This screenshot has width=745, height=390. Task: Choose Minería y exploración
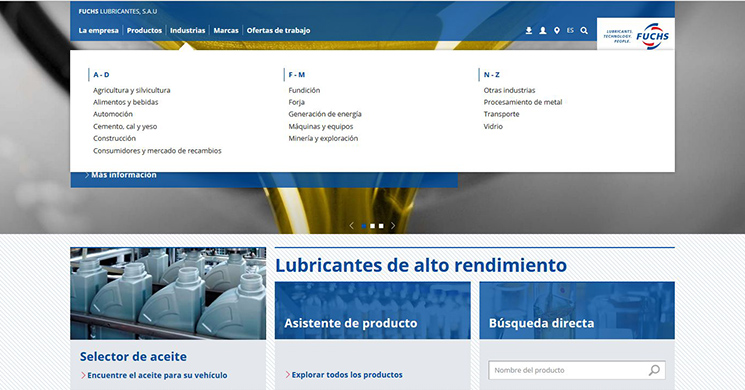pyautogui.click(x=323, y=138)
